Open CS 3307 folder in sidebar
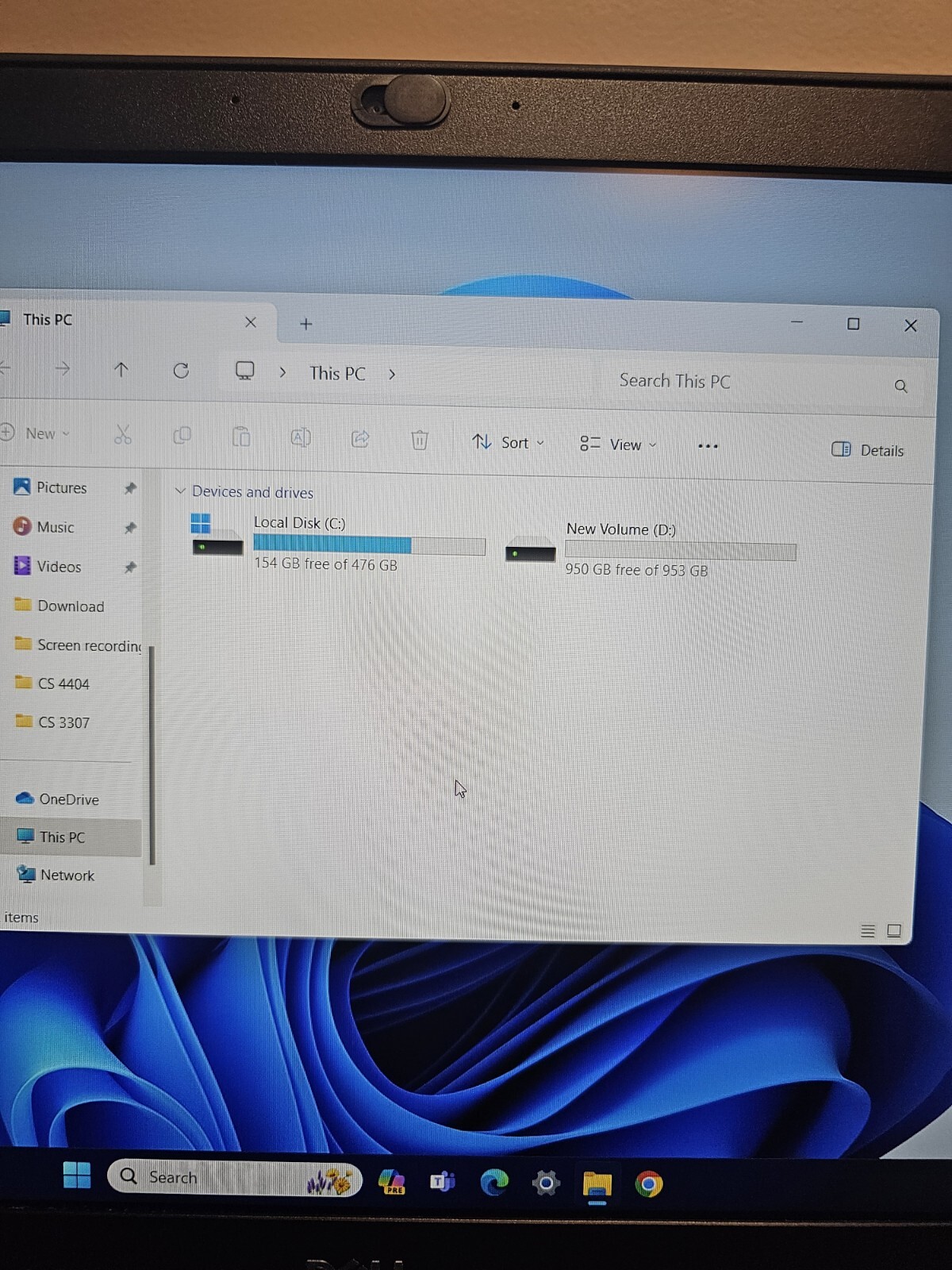Image resolution: width=952 pixels, height=1270 pixels. pyautogui.click(x=63, y=722)
